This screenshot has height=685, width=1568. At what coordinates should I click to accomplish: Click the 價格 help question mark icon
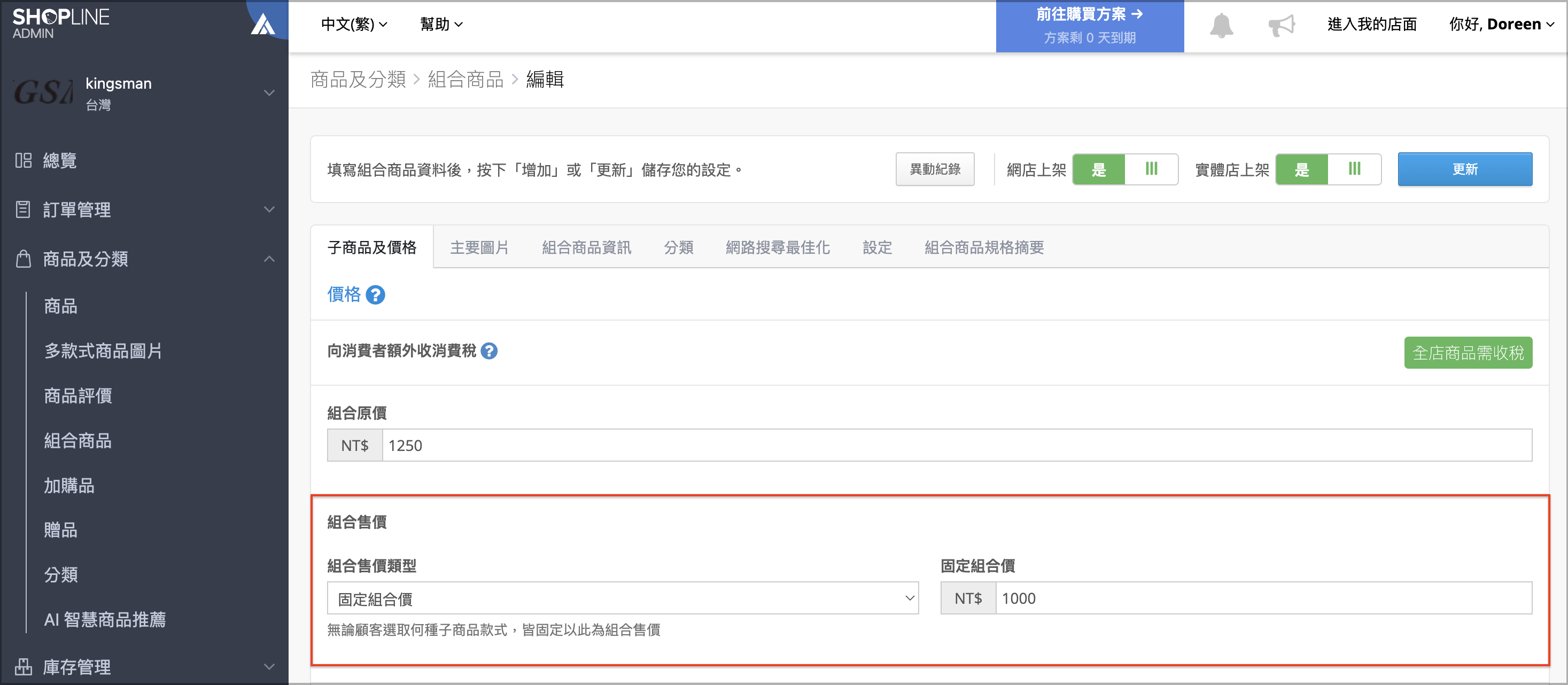[x=376, y=295]
